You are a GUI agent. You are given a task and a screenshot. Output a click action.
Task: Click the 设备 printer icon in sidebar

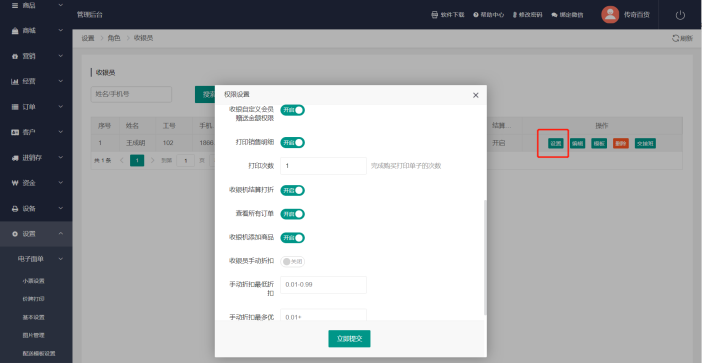(15, 208)
